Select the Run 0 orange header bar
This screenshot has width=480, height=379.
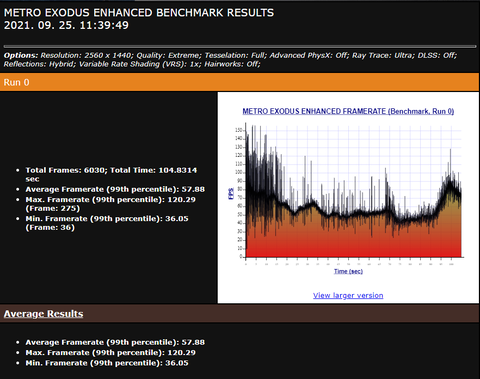[x=239, y=82]
